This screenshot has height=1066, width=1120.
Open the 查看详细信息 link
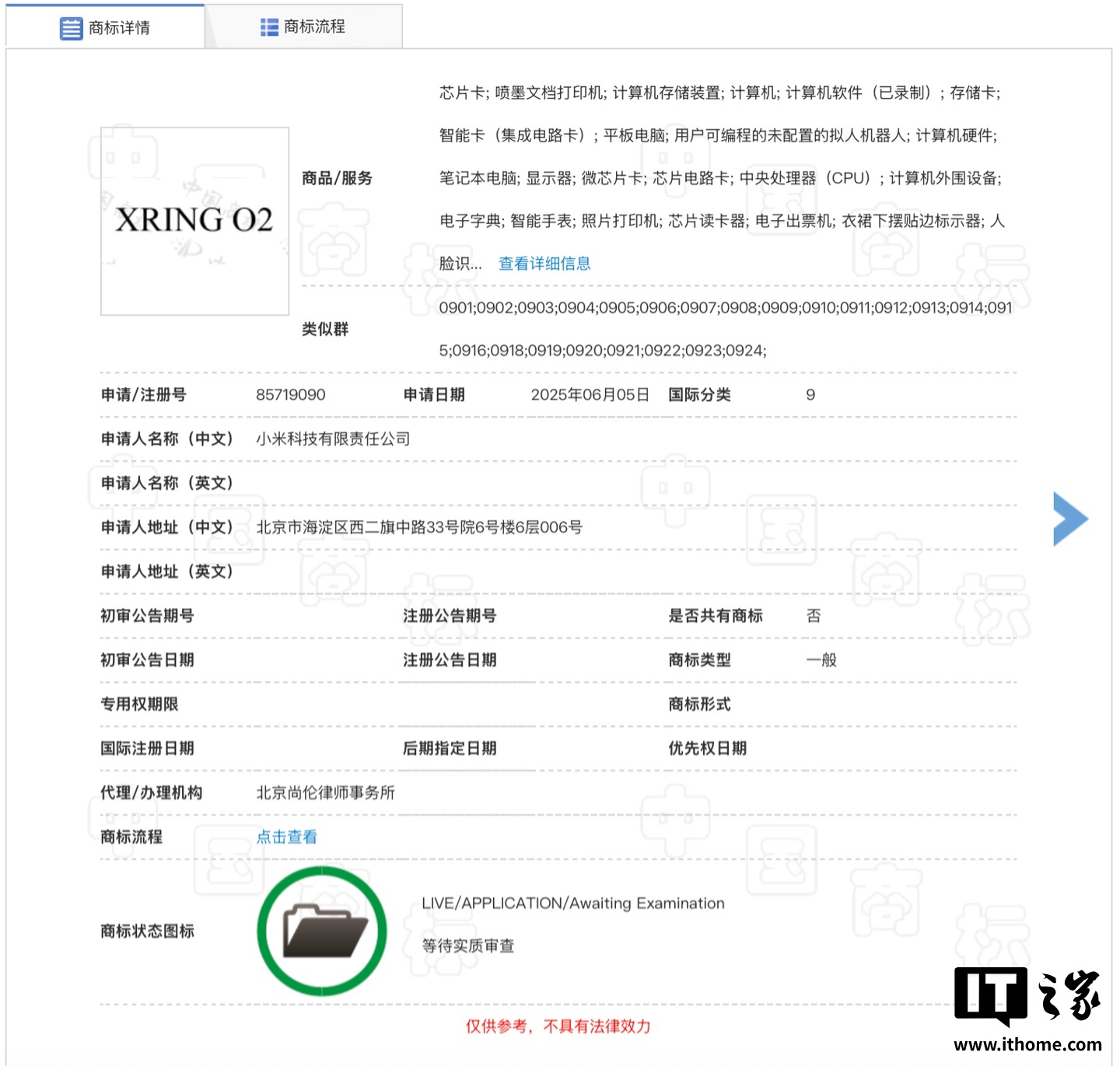click(544, 264)
